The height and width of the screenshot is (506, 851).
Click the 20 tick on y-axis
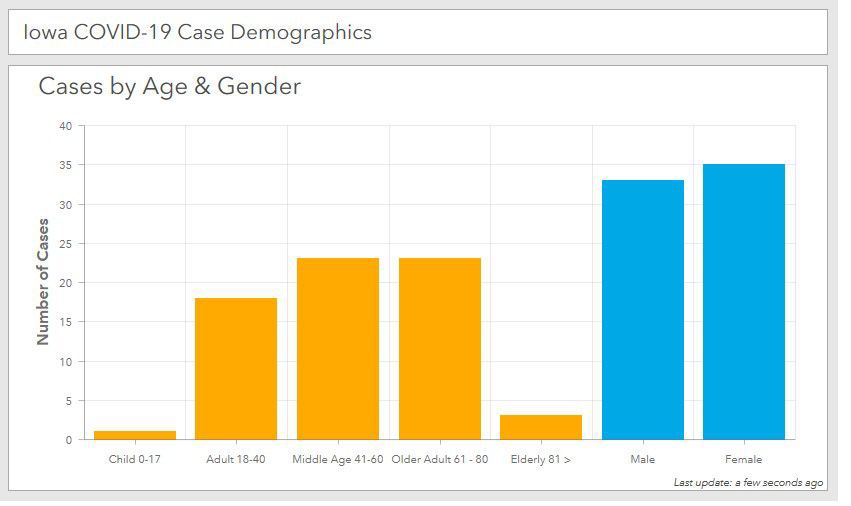click(x=66, y=283)
